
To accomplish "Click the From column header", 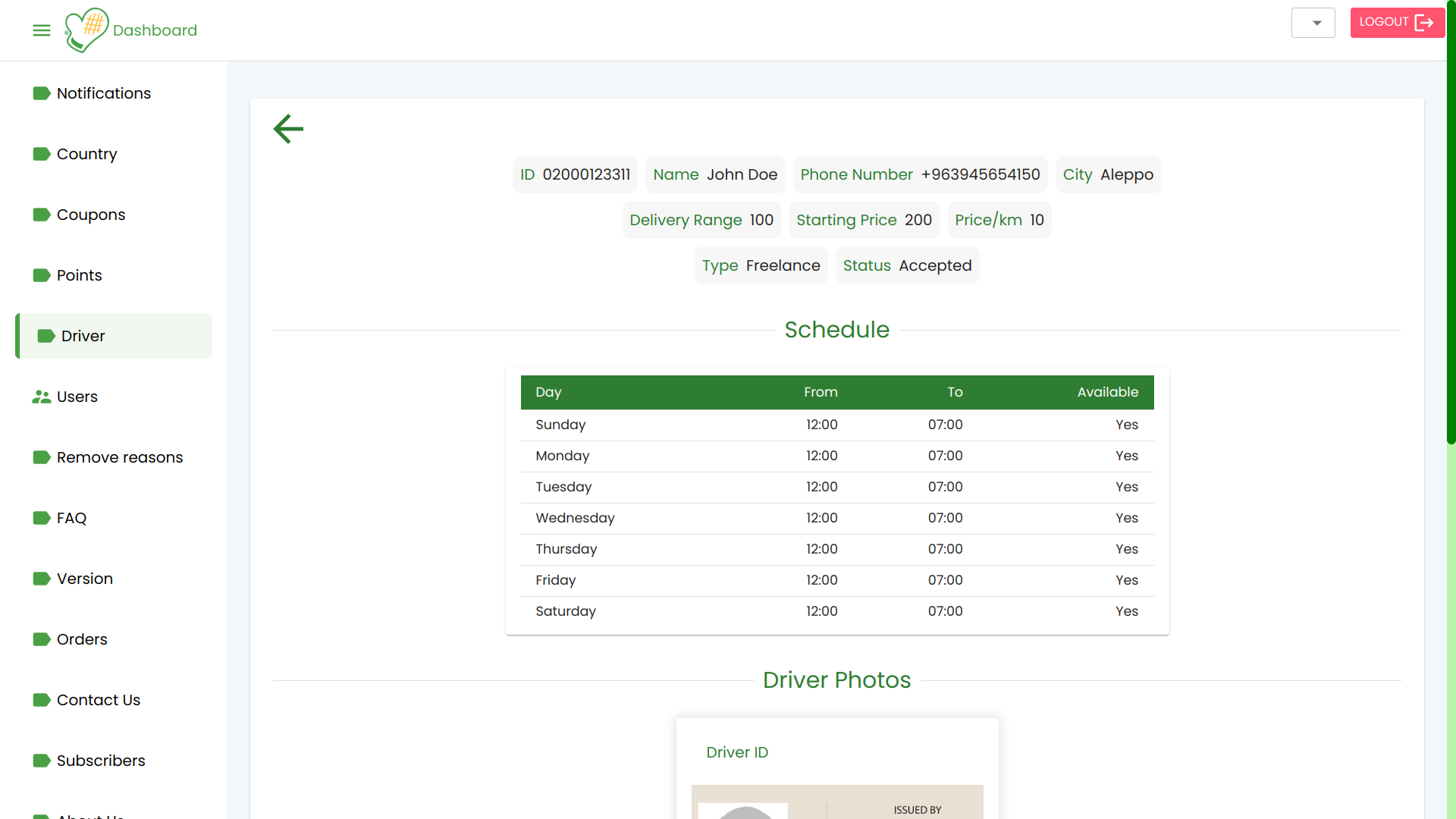I will [821, 392].
